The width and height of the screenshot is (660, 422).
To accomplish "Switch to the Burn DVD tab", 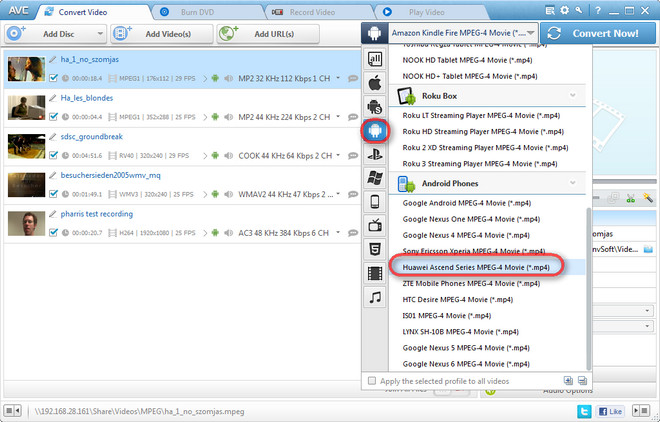I will pos(206,12).
